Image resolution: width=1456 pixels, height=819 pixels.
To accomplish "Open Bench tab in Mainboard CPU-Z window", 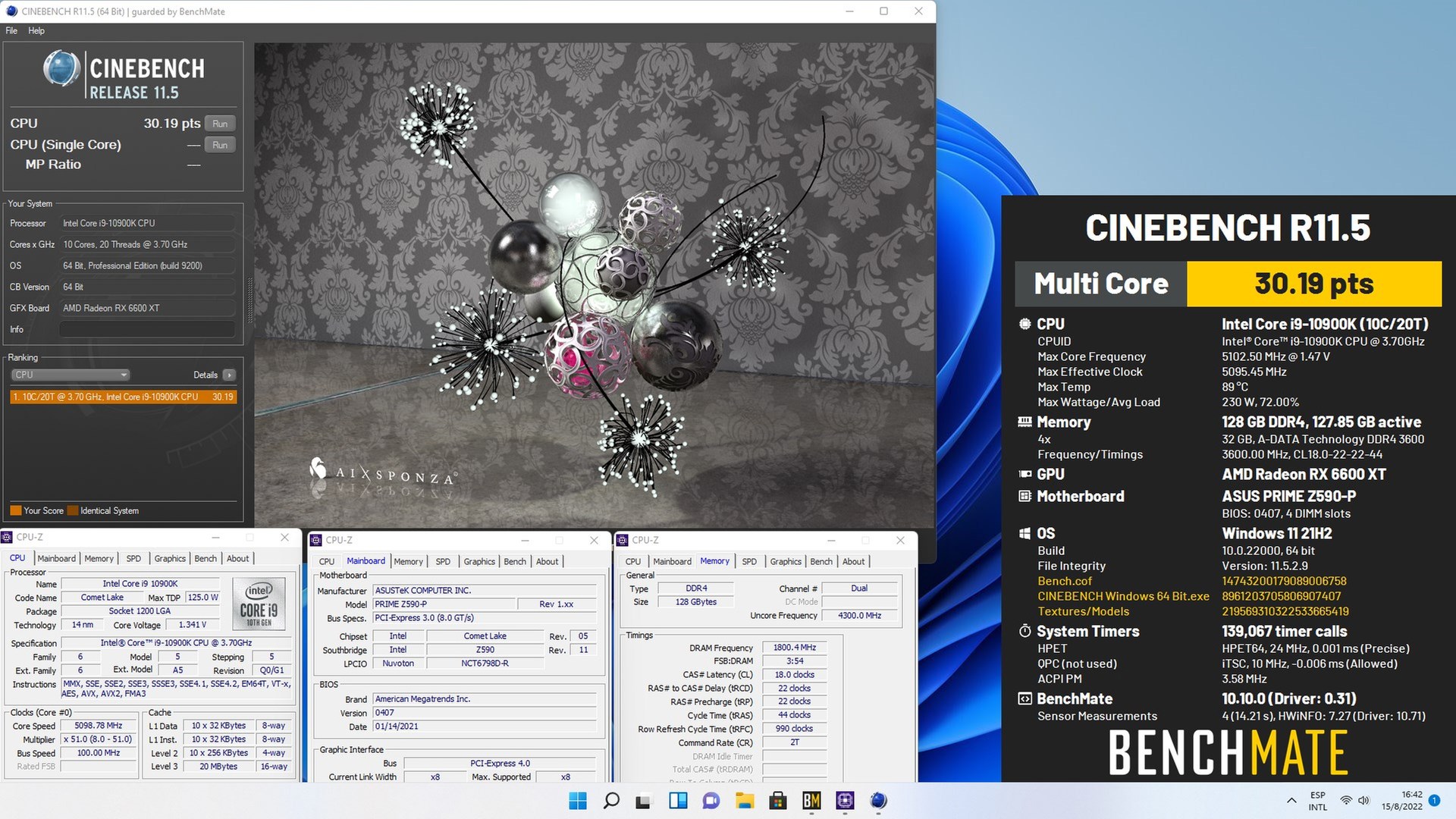I will [515, 561].
